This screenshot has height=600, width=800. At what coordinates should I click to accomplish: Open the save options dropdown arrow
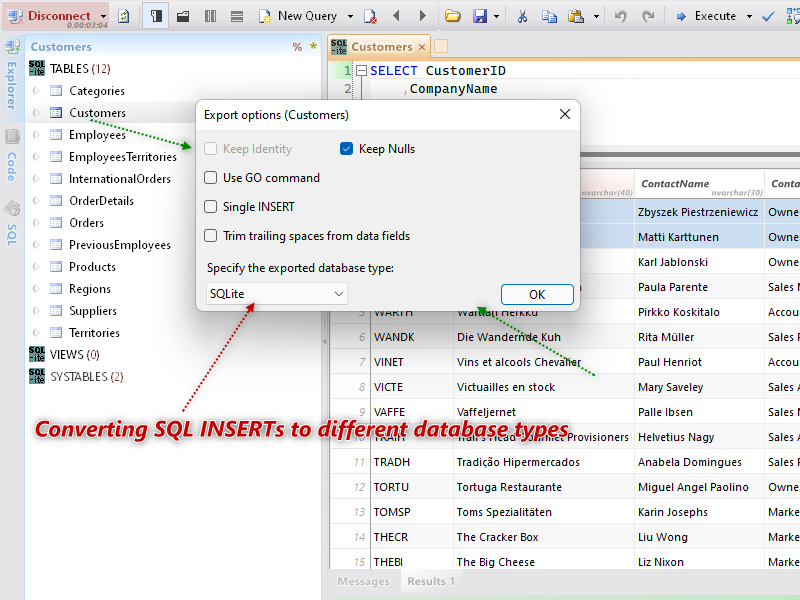(x=496, y=16)
